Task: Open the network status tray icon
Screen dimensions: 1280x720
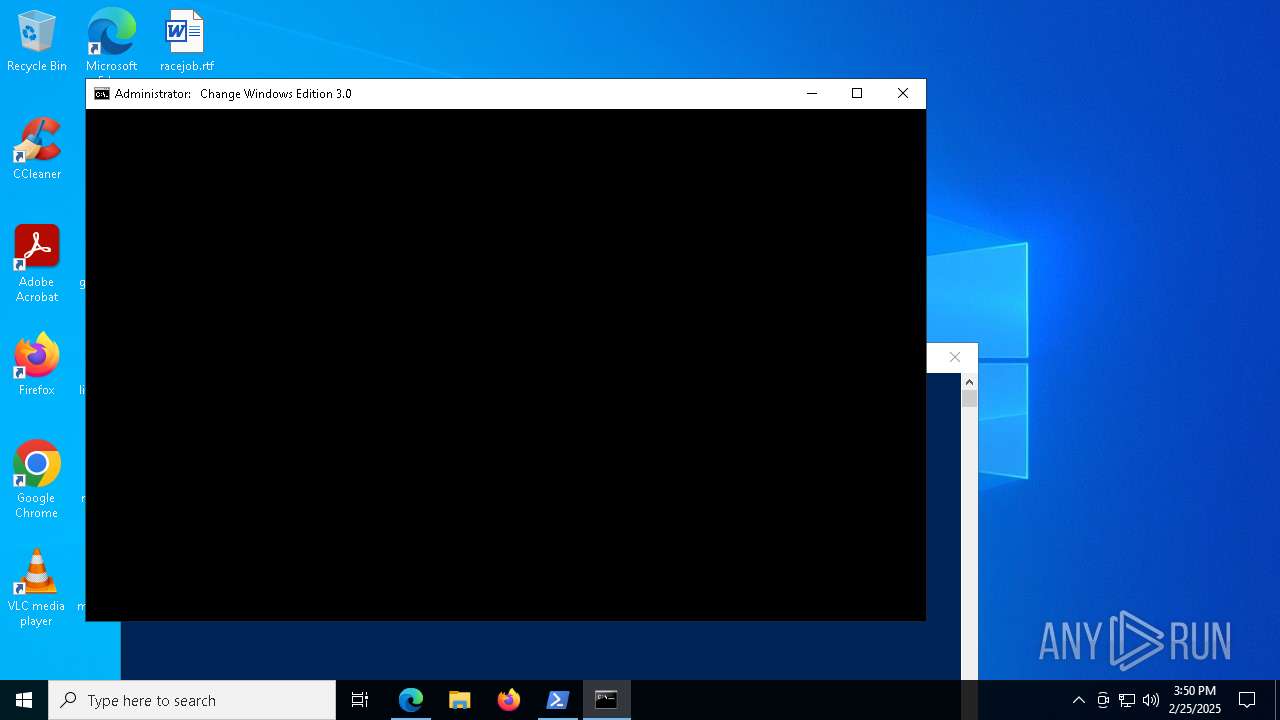Action: (x=1127, y=700)
